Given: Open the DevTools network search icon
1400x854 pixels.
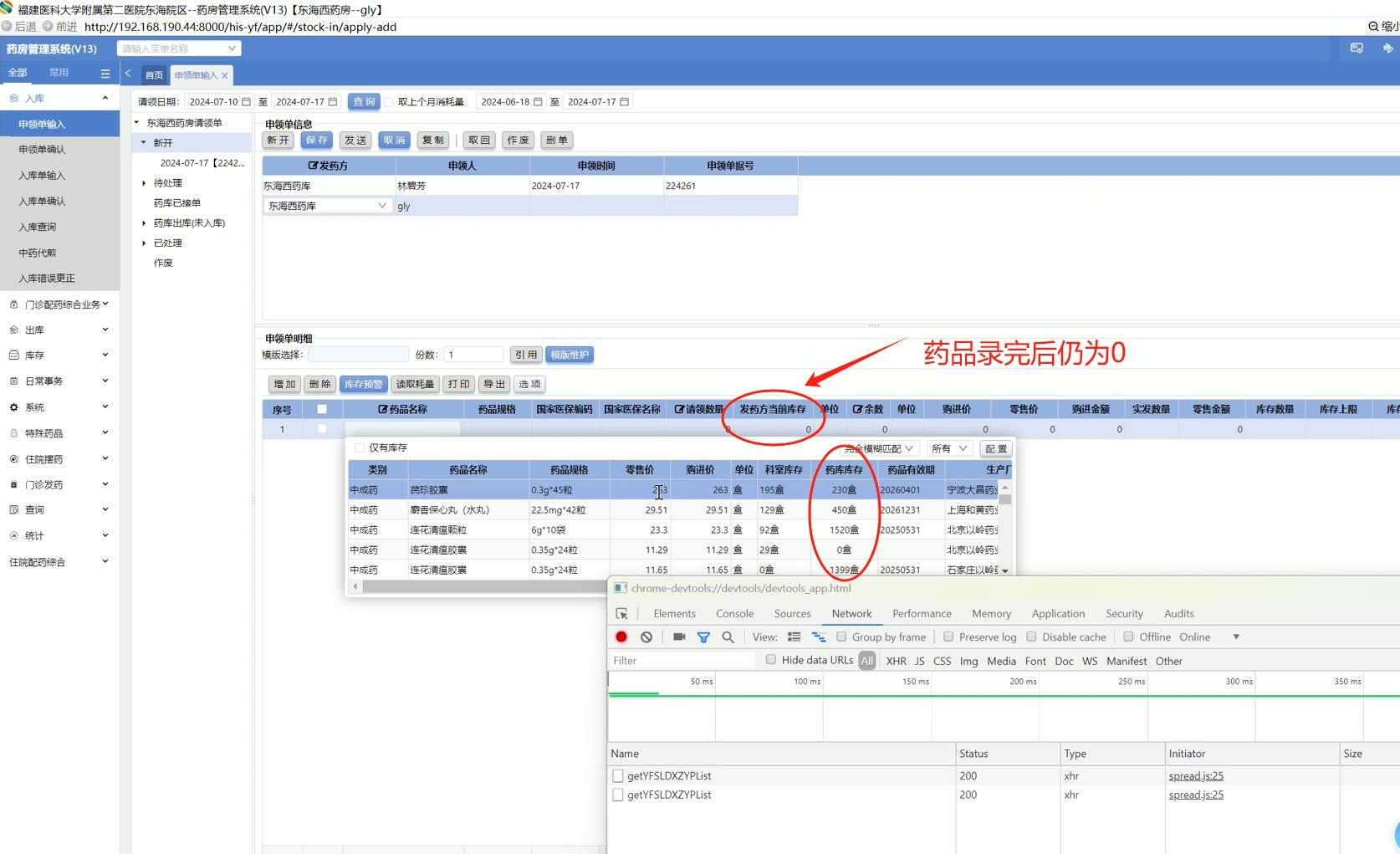Looking at the screenshot, I should click(x=728, y=637).
